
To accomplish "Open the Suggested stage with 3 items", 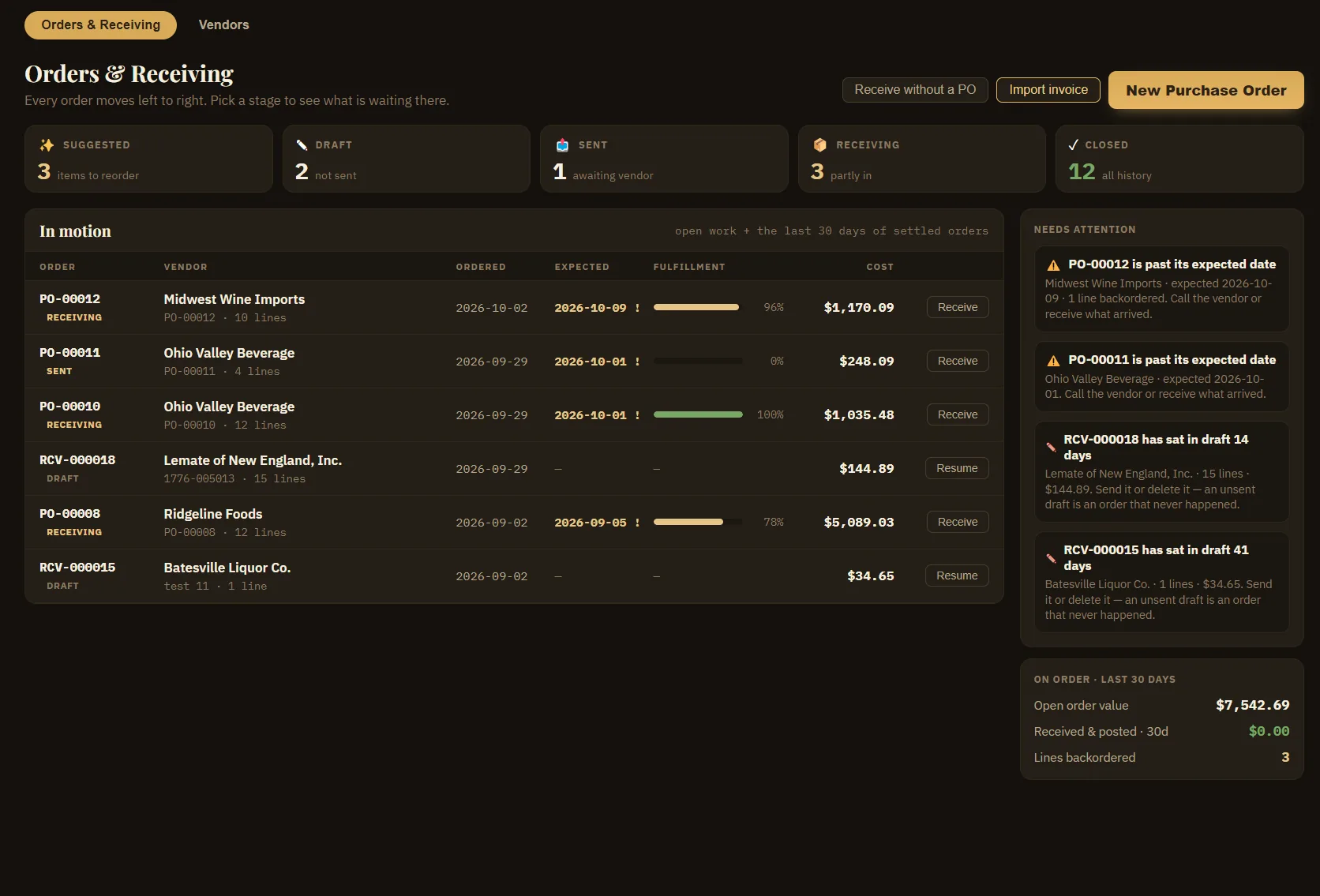I will point(148,159).
